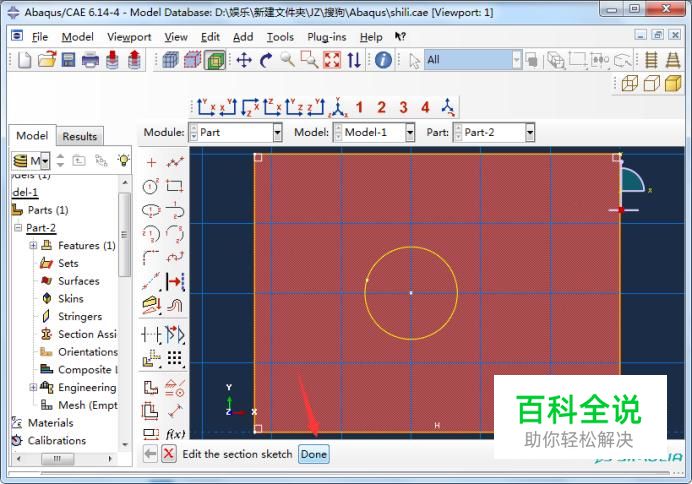Select the Box Zoom tool
The height and width of the screenshot is (484, 692).
tap(309, 60)
